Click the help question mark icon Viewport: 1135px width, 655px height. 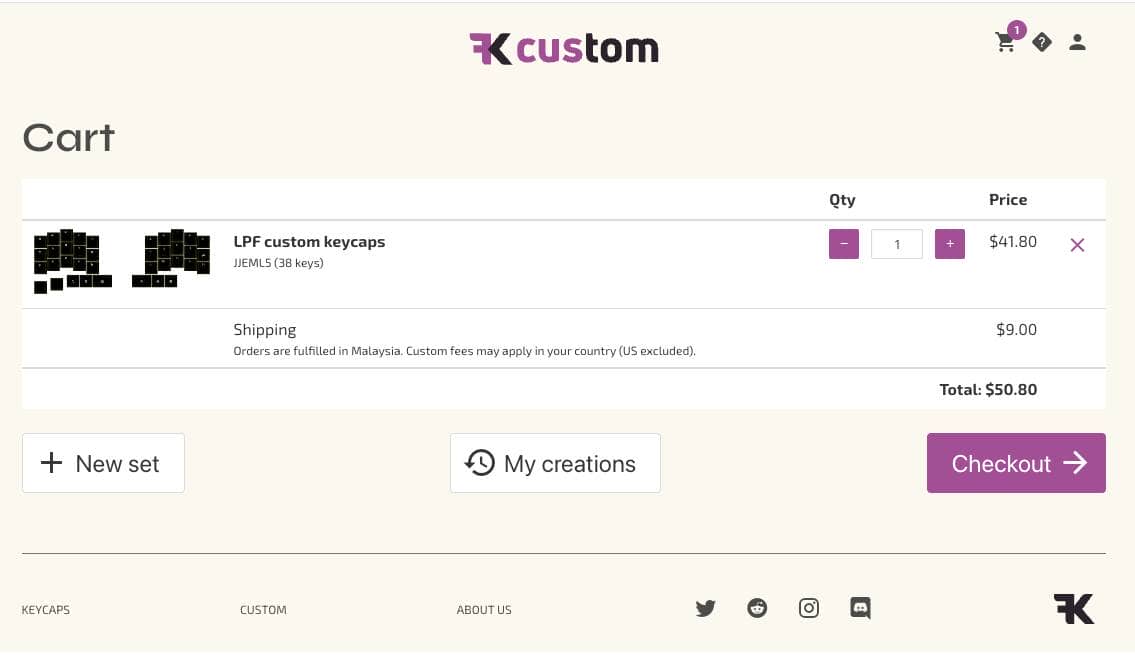1042,42
